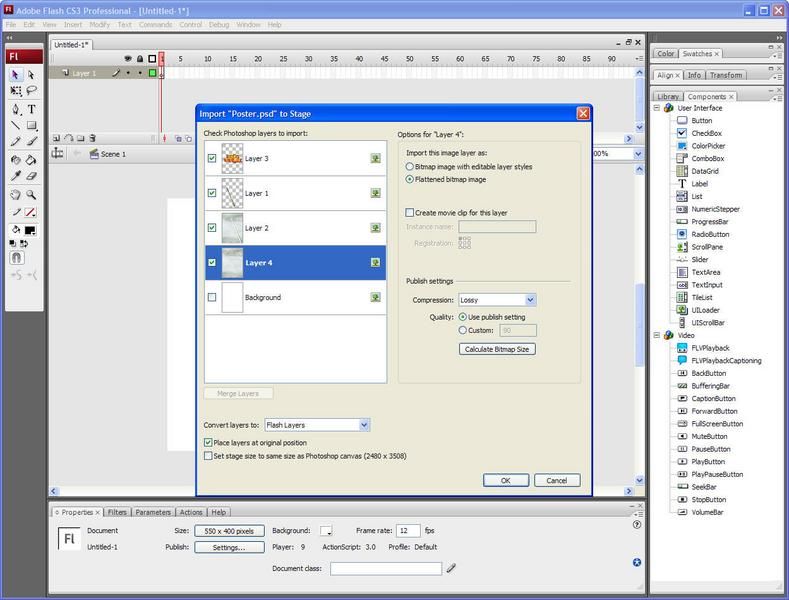Open the File menu
The width and height of the screenshot is (789, 600).
(x=11, y=24)
